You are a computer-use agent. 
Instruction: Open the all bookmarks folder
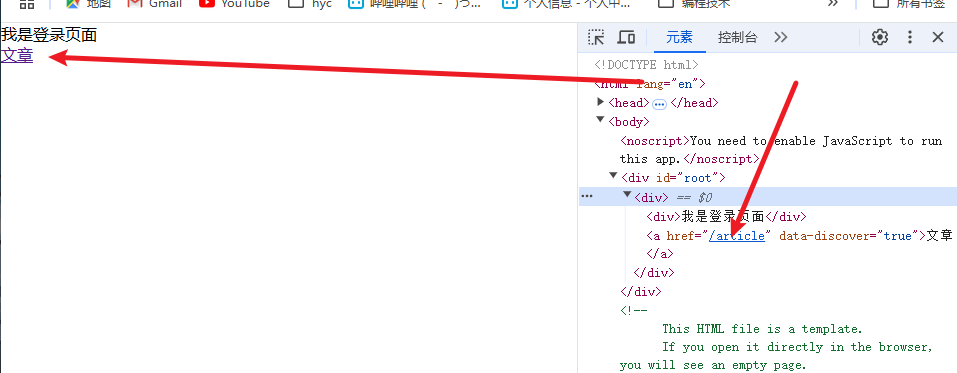(909, 4)
